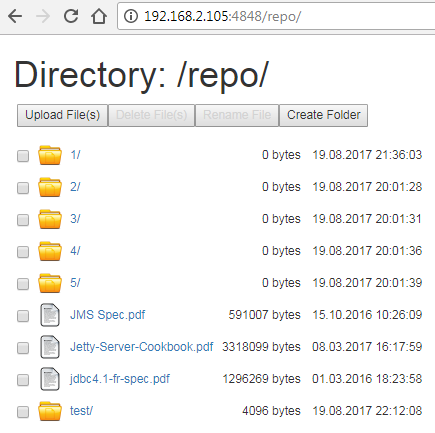This screenshot has height=433, width=435.
Task: Open the 4/ folder link
Action: (x=75, y=251)
